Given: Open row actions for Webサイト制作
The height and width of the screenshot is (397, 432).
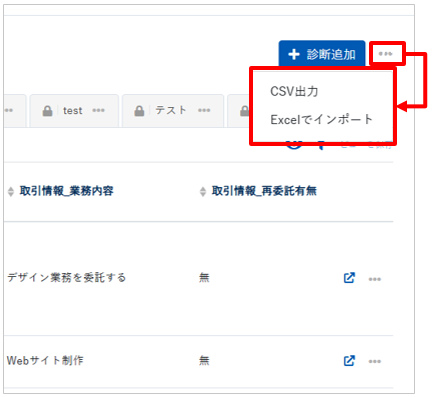Looking at the screenshot, I should coord(375,361).
